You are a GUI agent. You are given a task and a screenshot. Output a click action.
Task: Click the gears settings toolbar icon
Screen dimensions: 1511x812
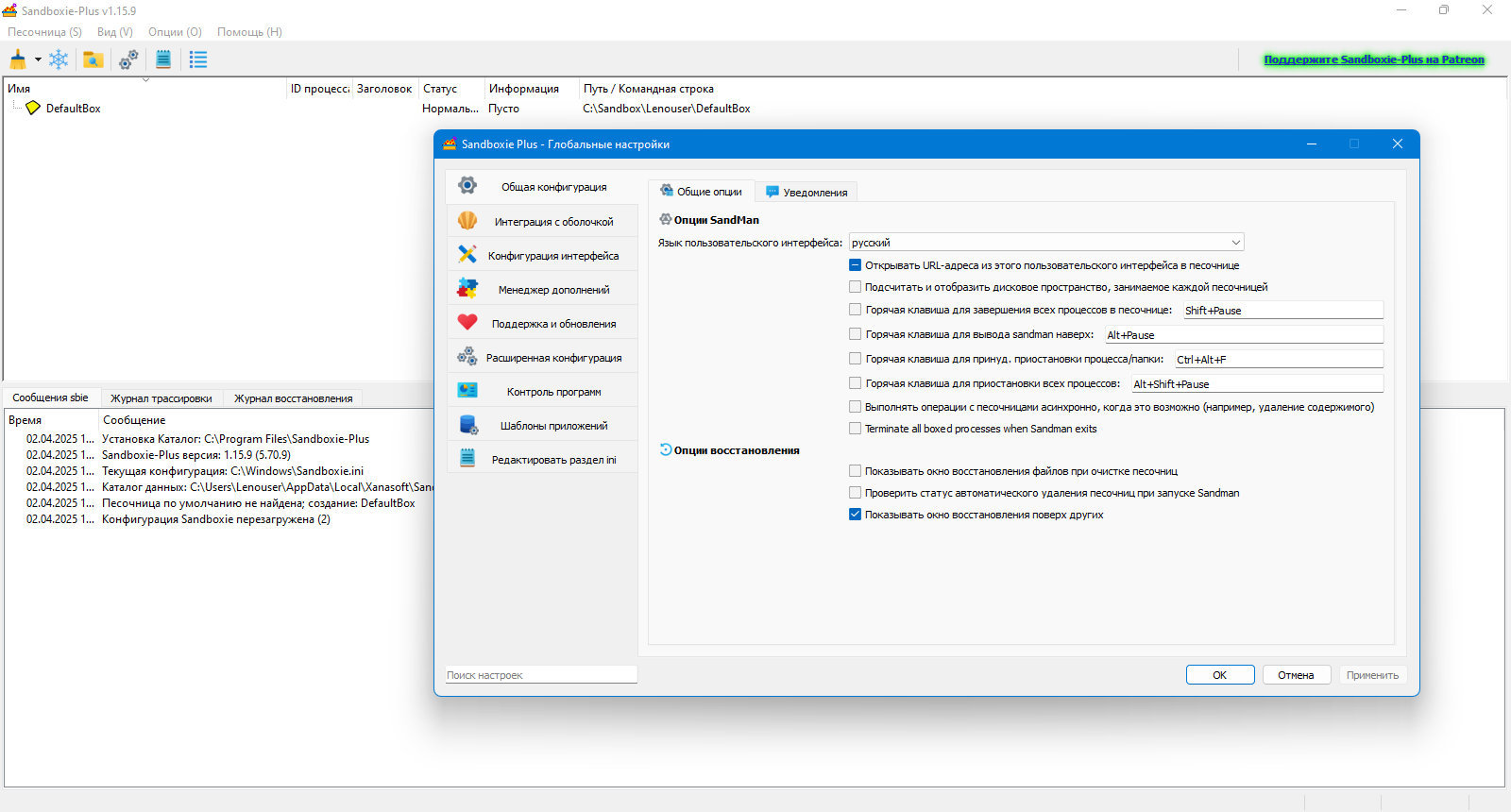[128, 59]
